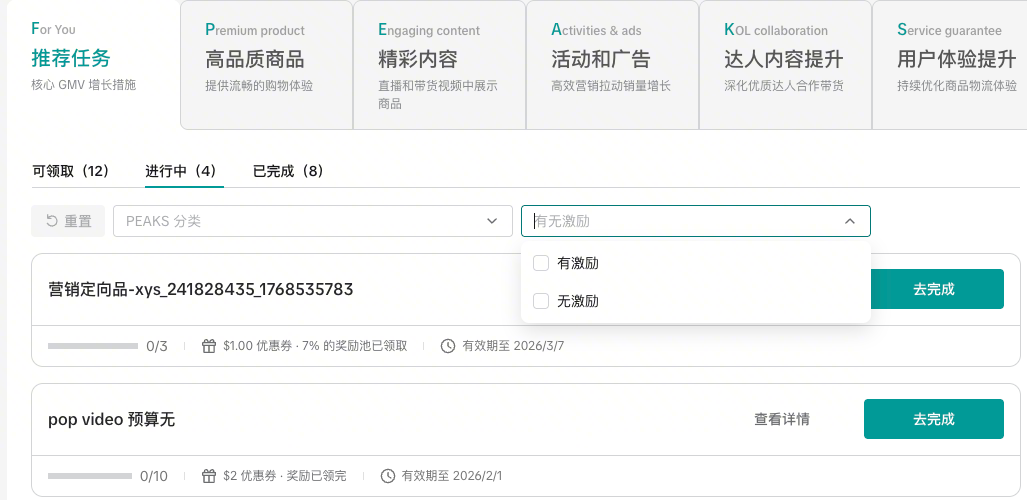Click the clock icon next to 有效期至 2026/2/1

388,476
